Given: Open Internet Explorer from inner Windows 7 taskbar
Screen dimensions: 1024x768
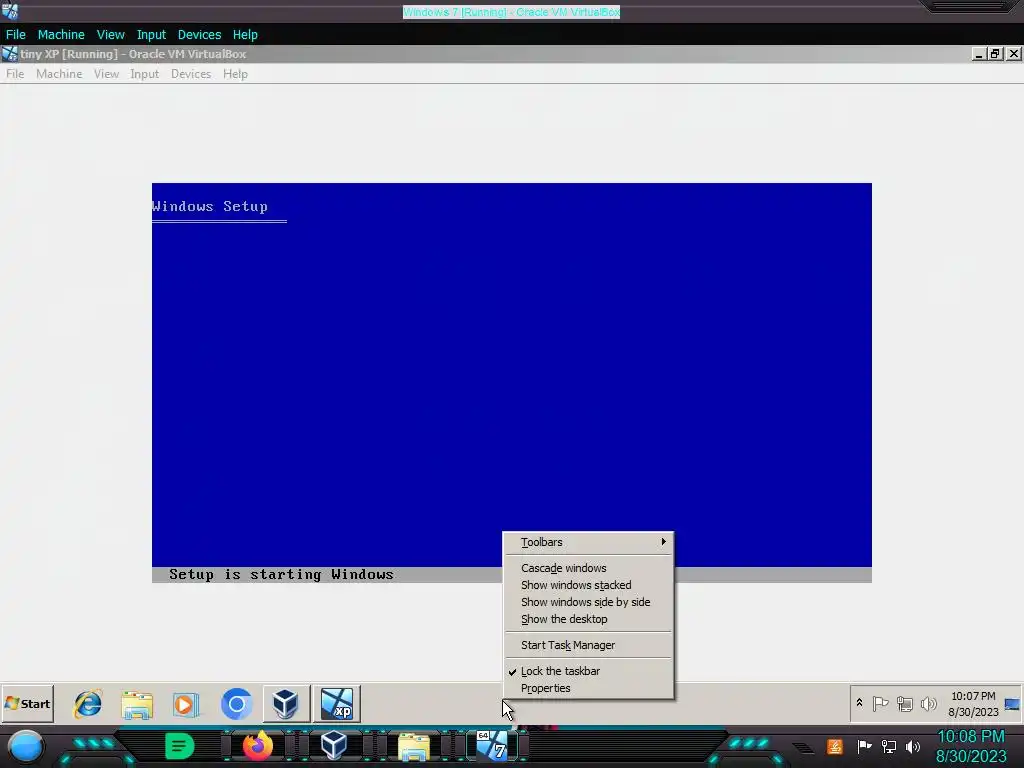Looking at the screenshot, I should click(x=88, y=704).
